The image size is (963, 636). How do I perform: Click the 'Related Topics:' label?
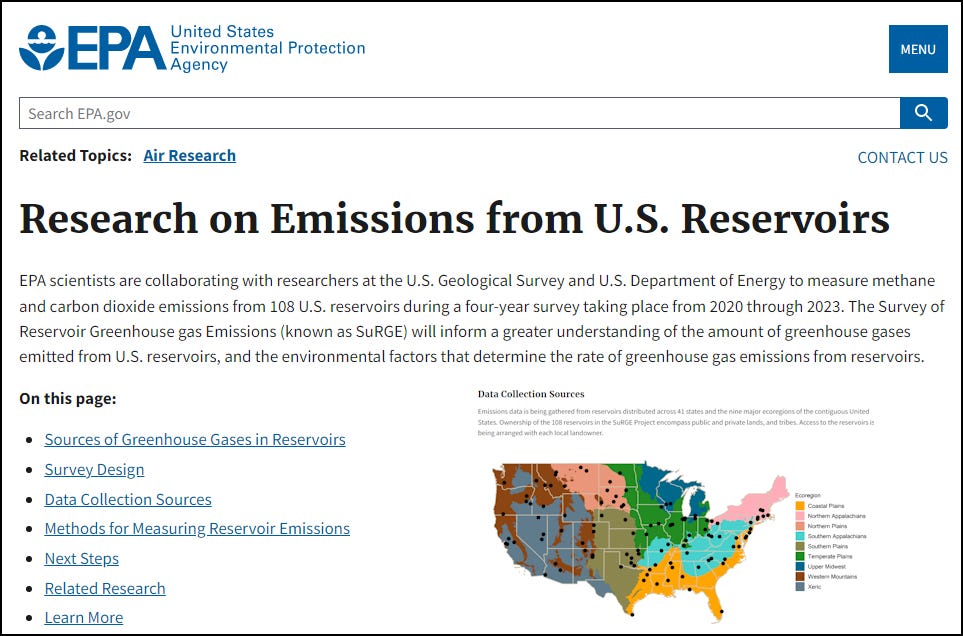click(76, 156)
